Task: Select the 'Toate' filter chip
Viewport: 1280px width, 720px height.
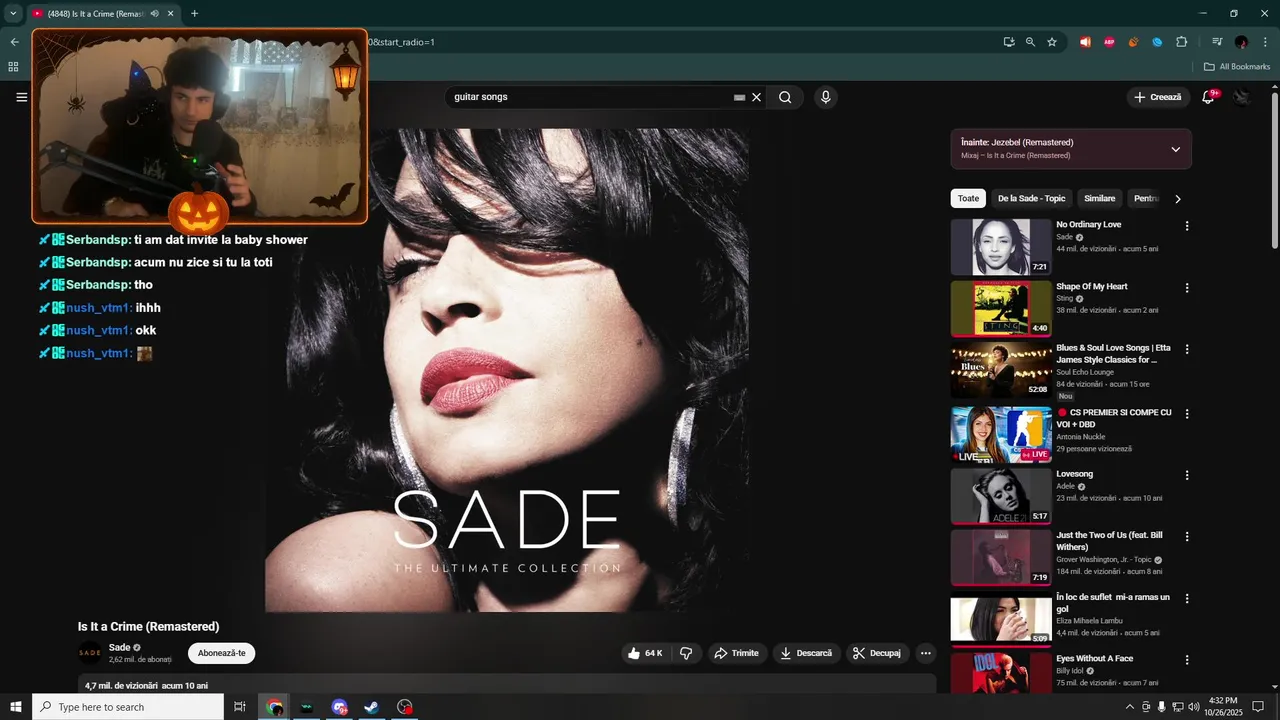Action: 968,198
